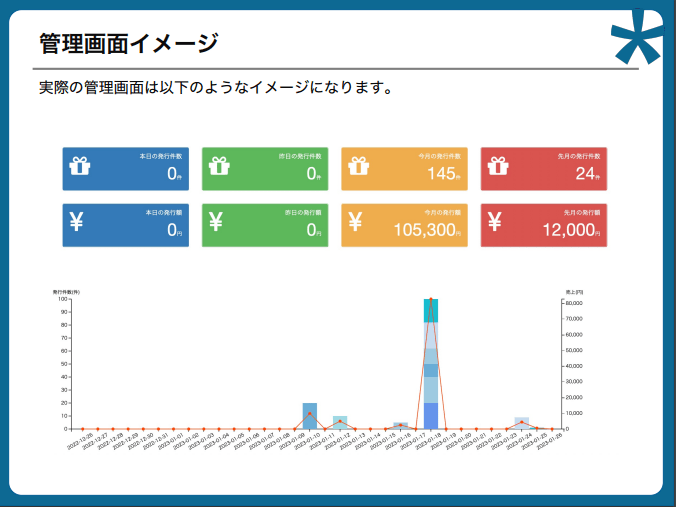Select the 24件 value on the red card
Viewport: 676px width, 507px height.
coord(588,174)
